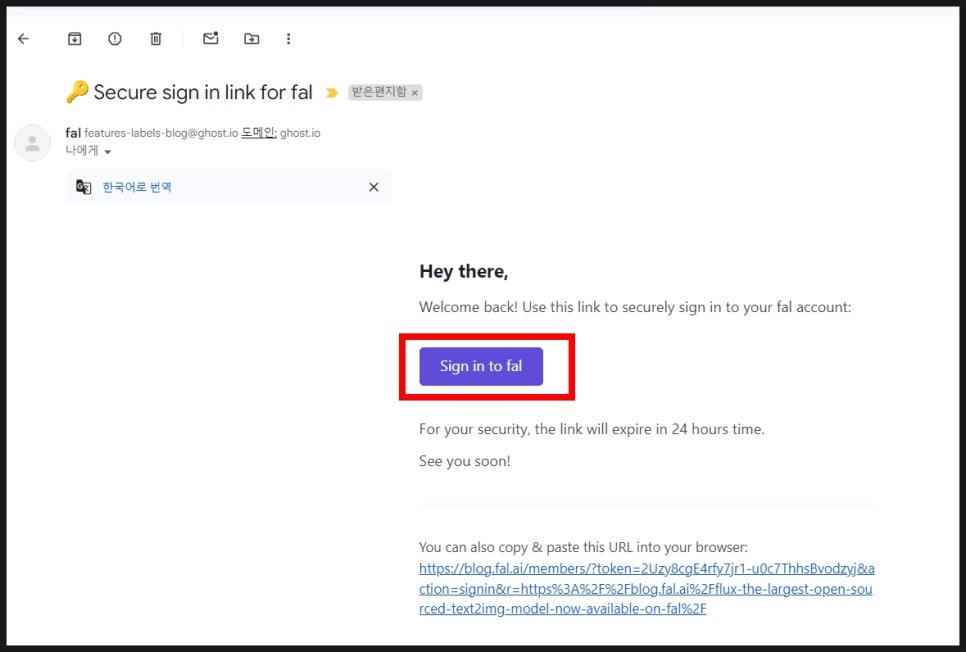Open the blog.fal.ai sign-in URL link
The image size is (966, 652).
646,589
